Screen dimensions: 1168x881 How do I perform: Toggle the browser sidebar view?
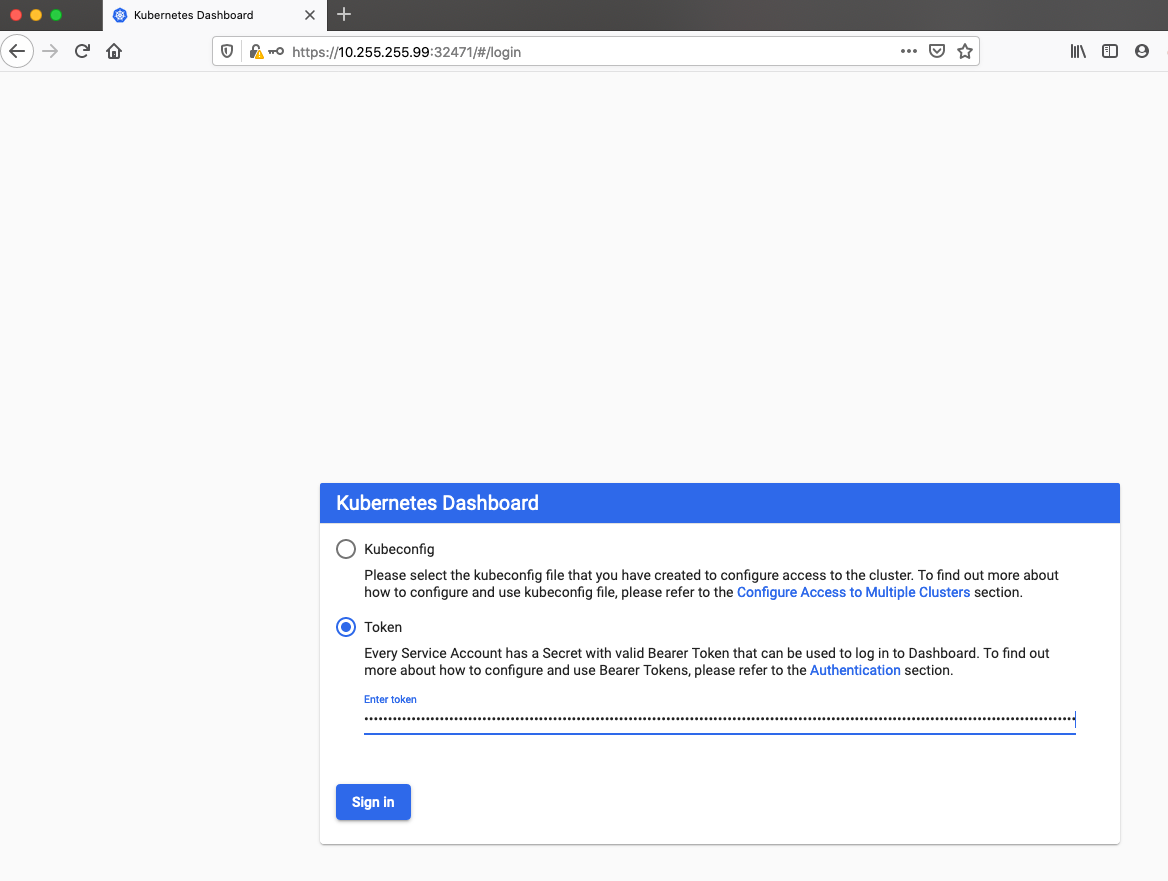click(1110, 51)
